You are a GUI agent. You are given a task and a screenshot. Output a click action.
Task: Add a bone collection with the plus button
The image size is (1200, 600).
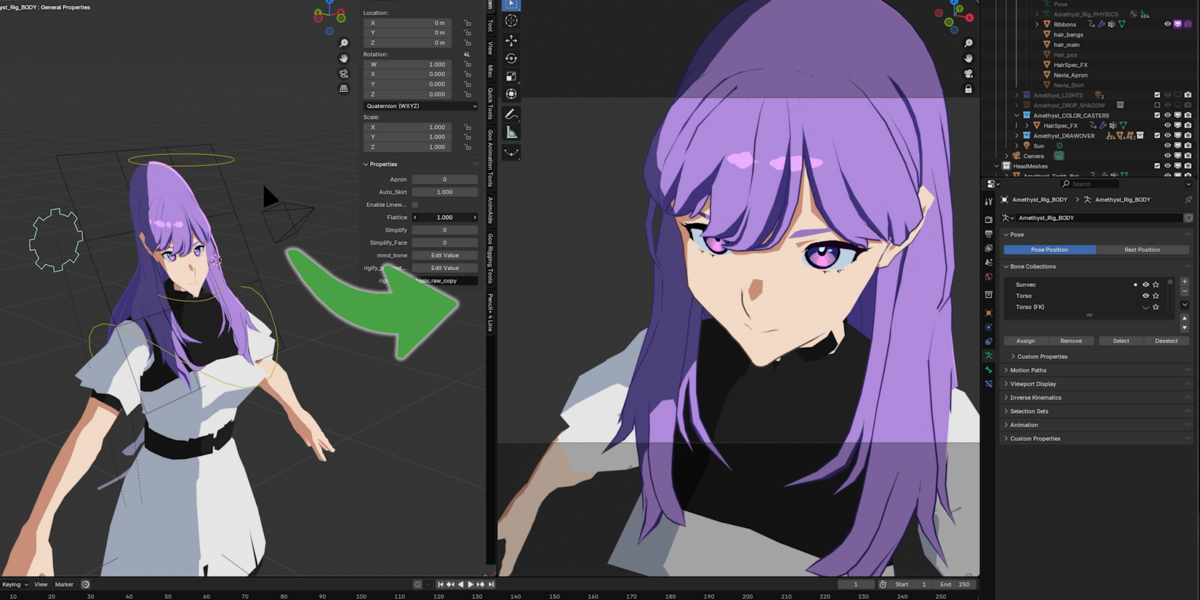click(1185, 281)
